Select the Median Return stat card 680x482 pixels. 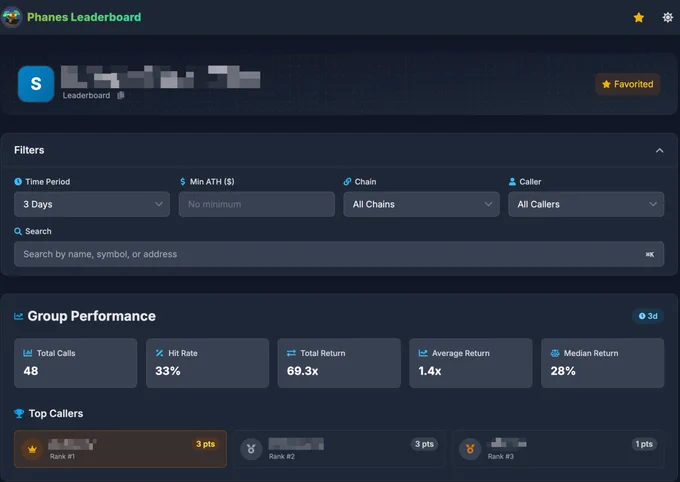[602, 363]
